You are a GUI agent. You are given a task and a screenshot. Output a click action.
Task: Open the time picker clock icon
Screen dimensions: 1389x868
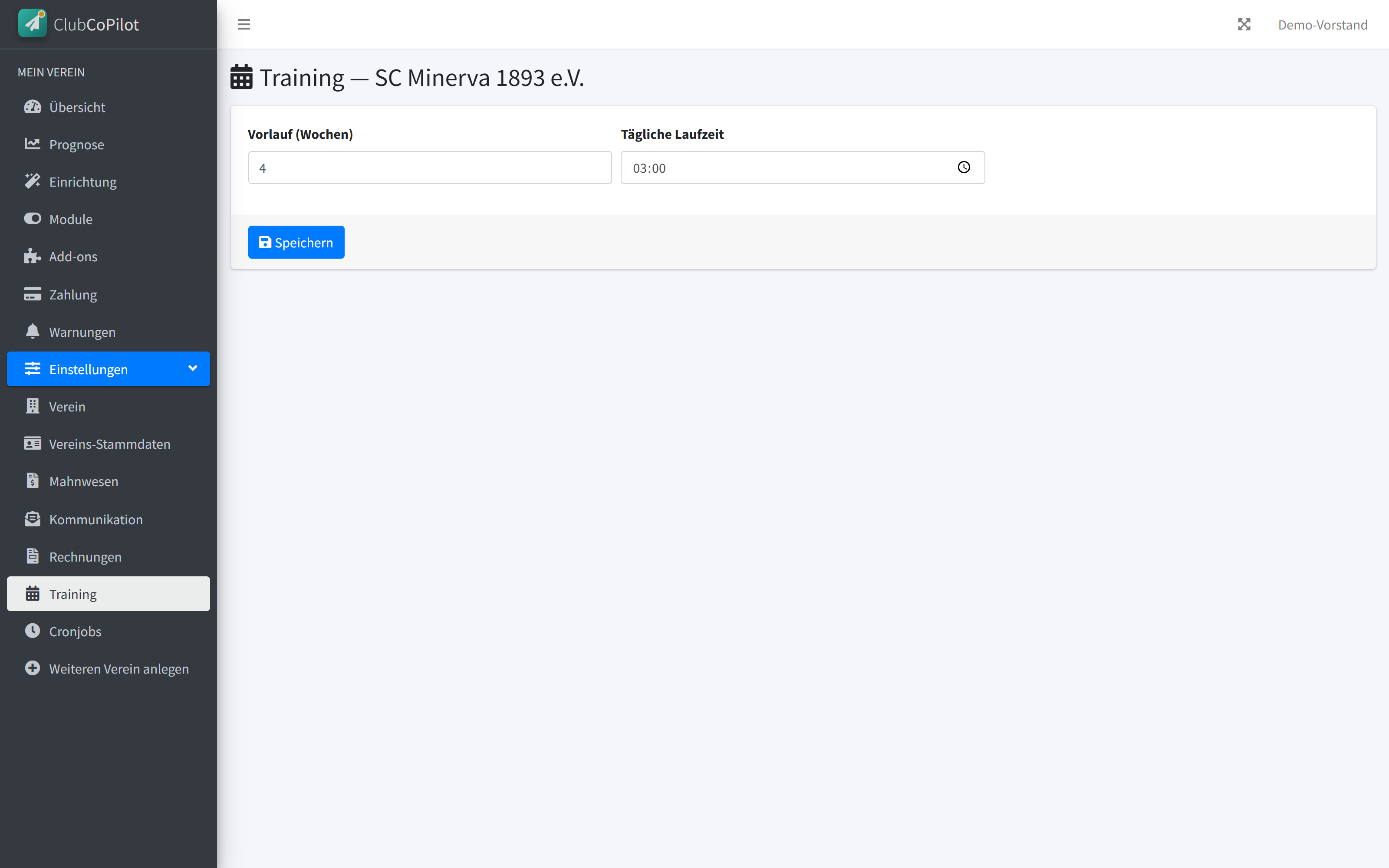pos(964,167)
